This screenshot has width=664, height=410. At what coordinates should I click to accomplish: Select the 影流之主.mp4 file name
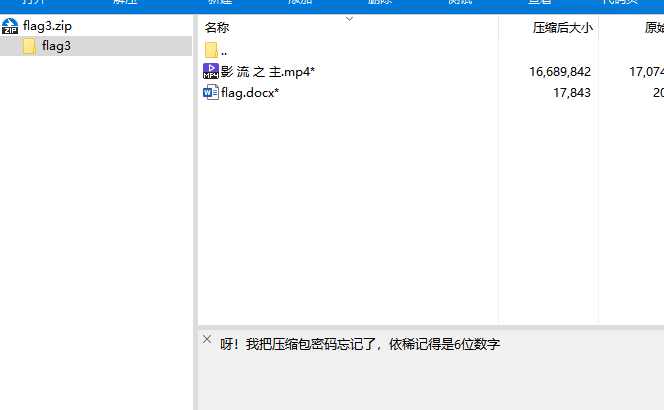tap(254, 72)
